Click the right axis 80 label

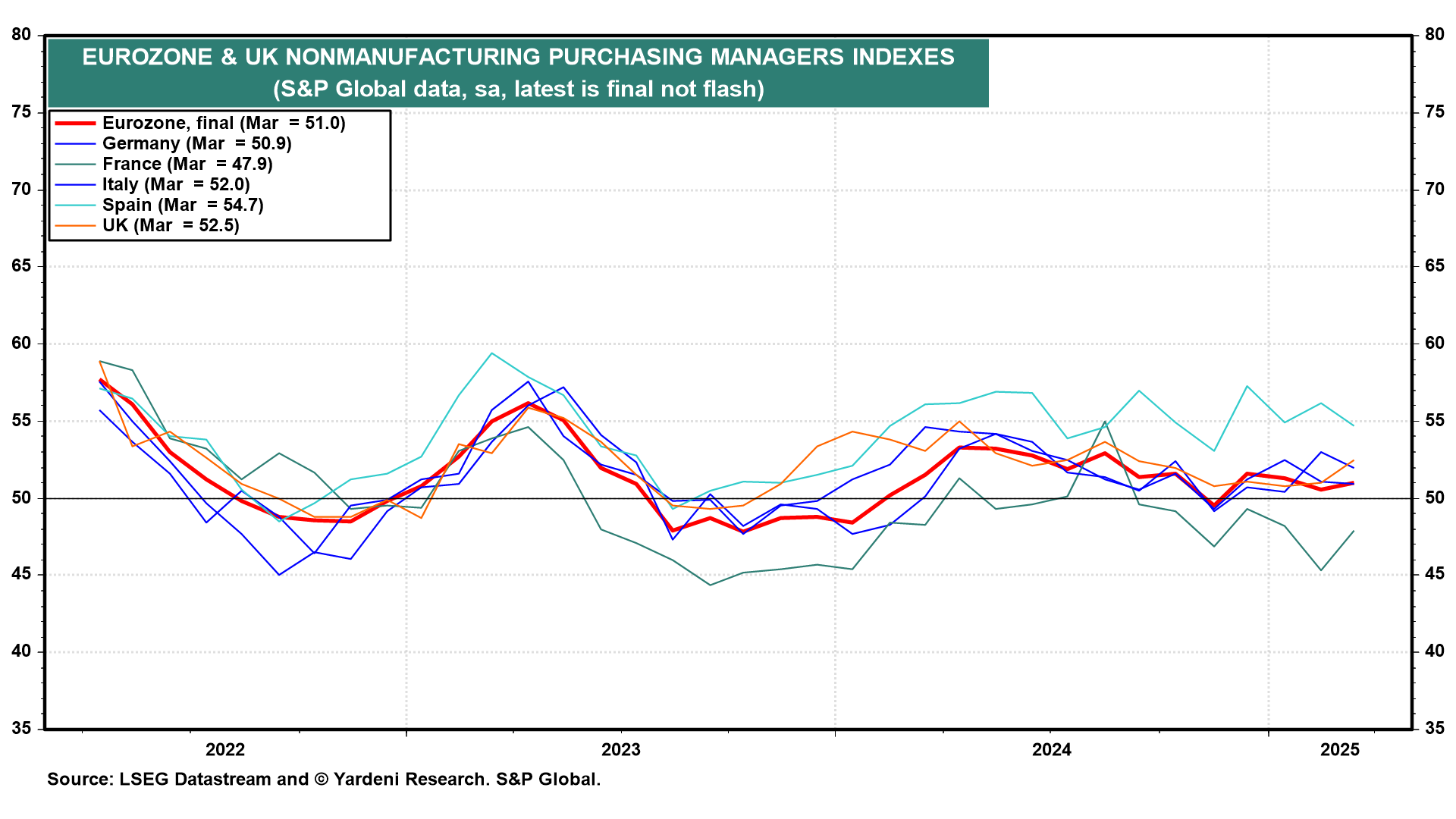(1434, 35)
